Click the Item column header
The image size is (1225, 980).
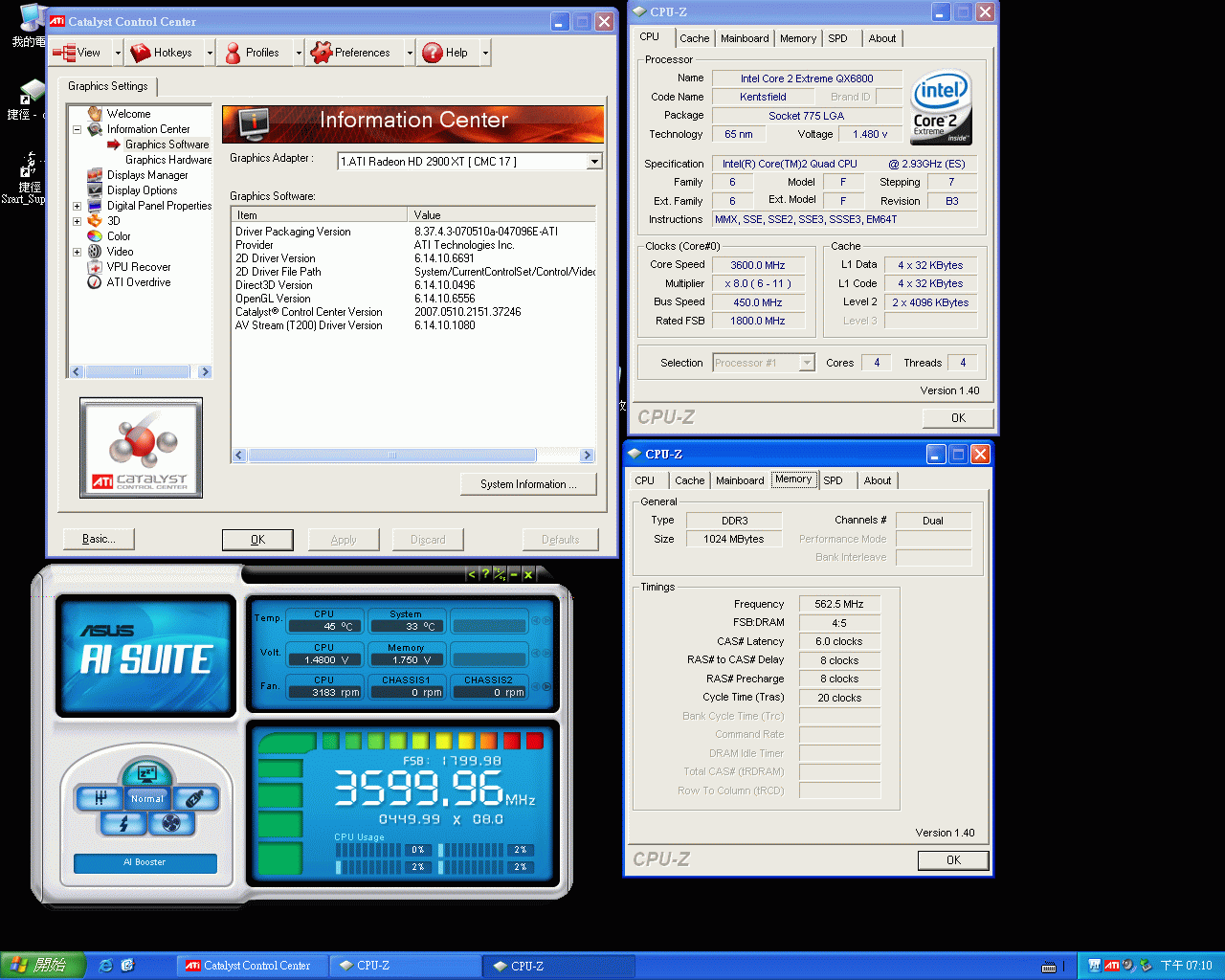[320, 215]
